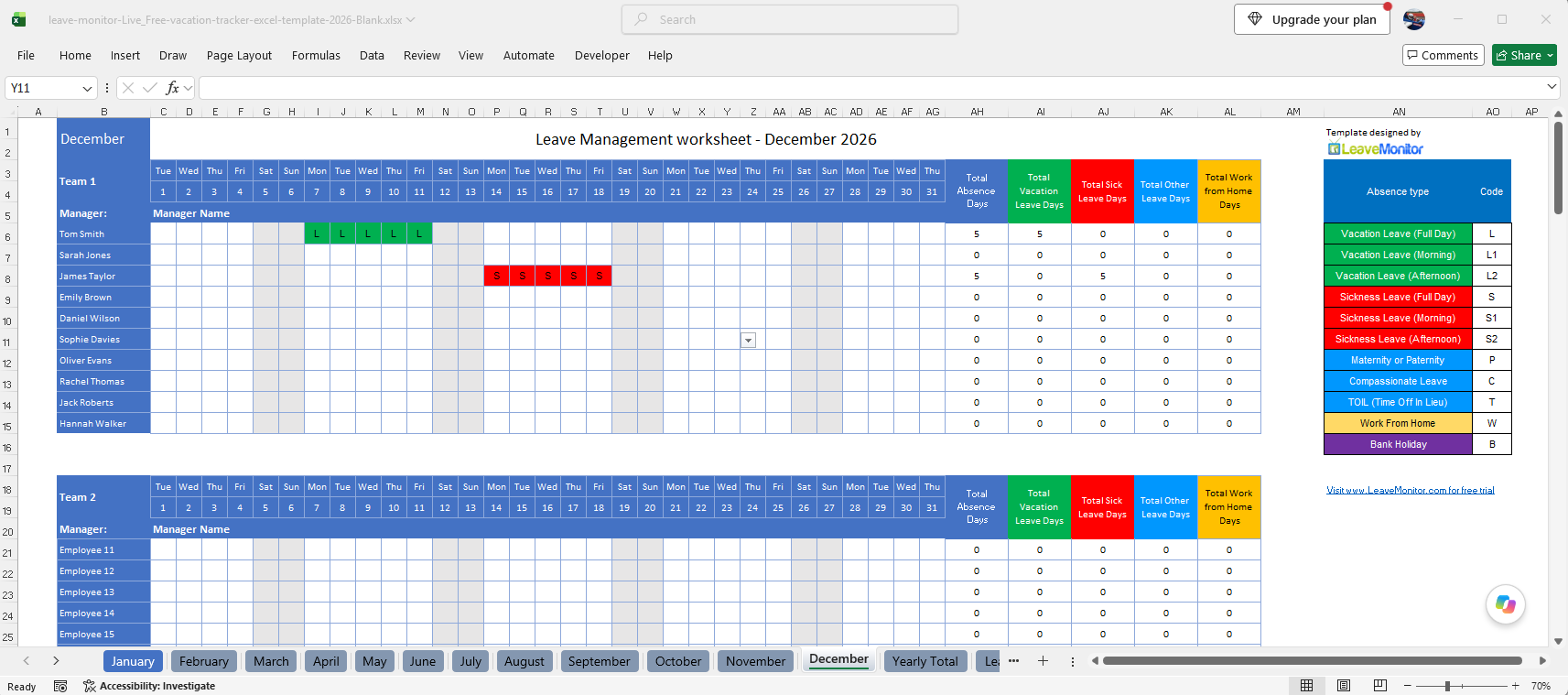This screenshot has width=1568, height=695.
Task: Click the LeaveMonitor logo
Action: click(1376, 149)
